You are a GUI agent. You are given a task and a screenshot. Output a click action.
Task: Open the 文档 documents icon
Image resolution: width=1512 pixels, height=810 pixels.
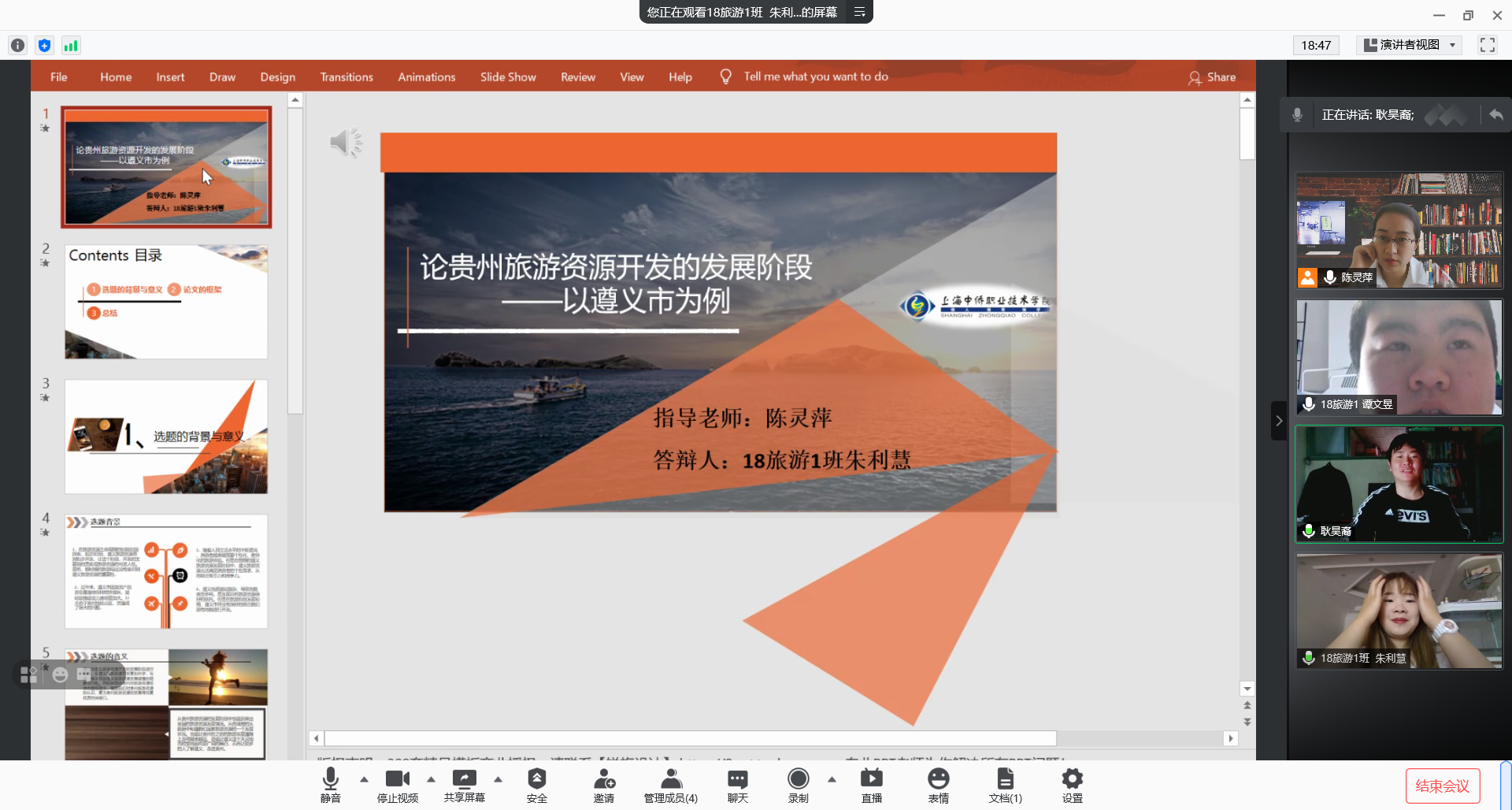click(1005, 784)
